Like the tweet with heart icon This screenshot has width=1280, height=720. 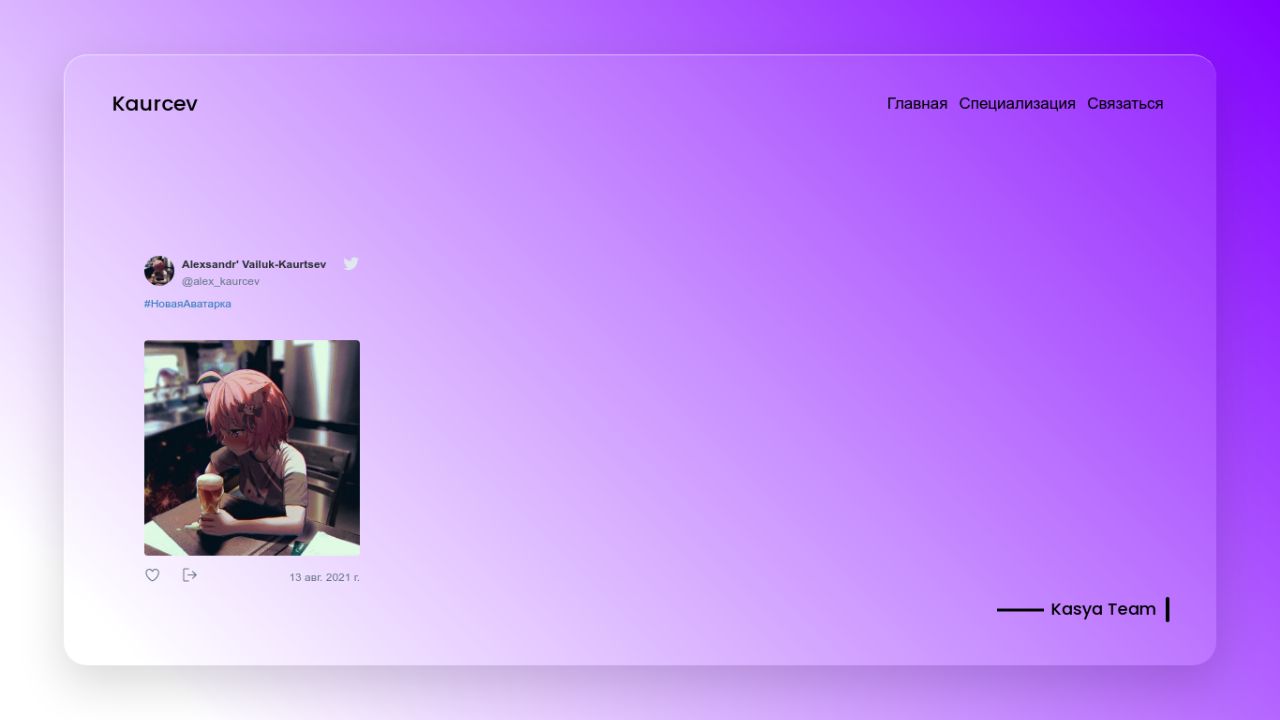[x=152, y=575]
